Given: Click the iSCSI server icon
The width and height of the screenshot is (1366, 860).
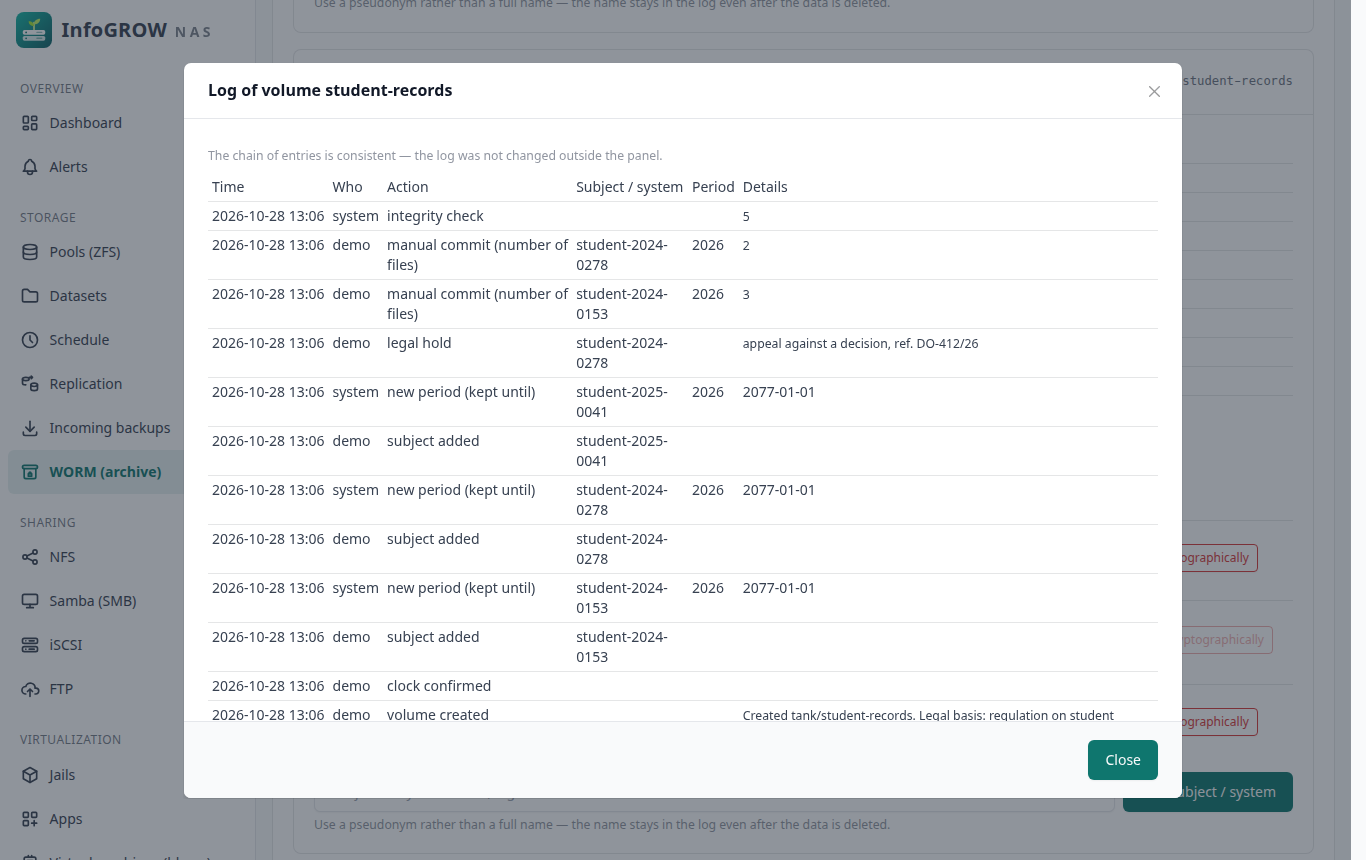Looking at the screenshot, I should pyautogui.click(x=30, y=645).
